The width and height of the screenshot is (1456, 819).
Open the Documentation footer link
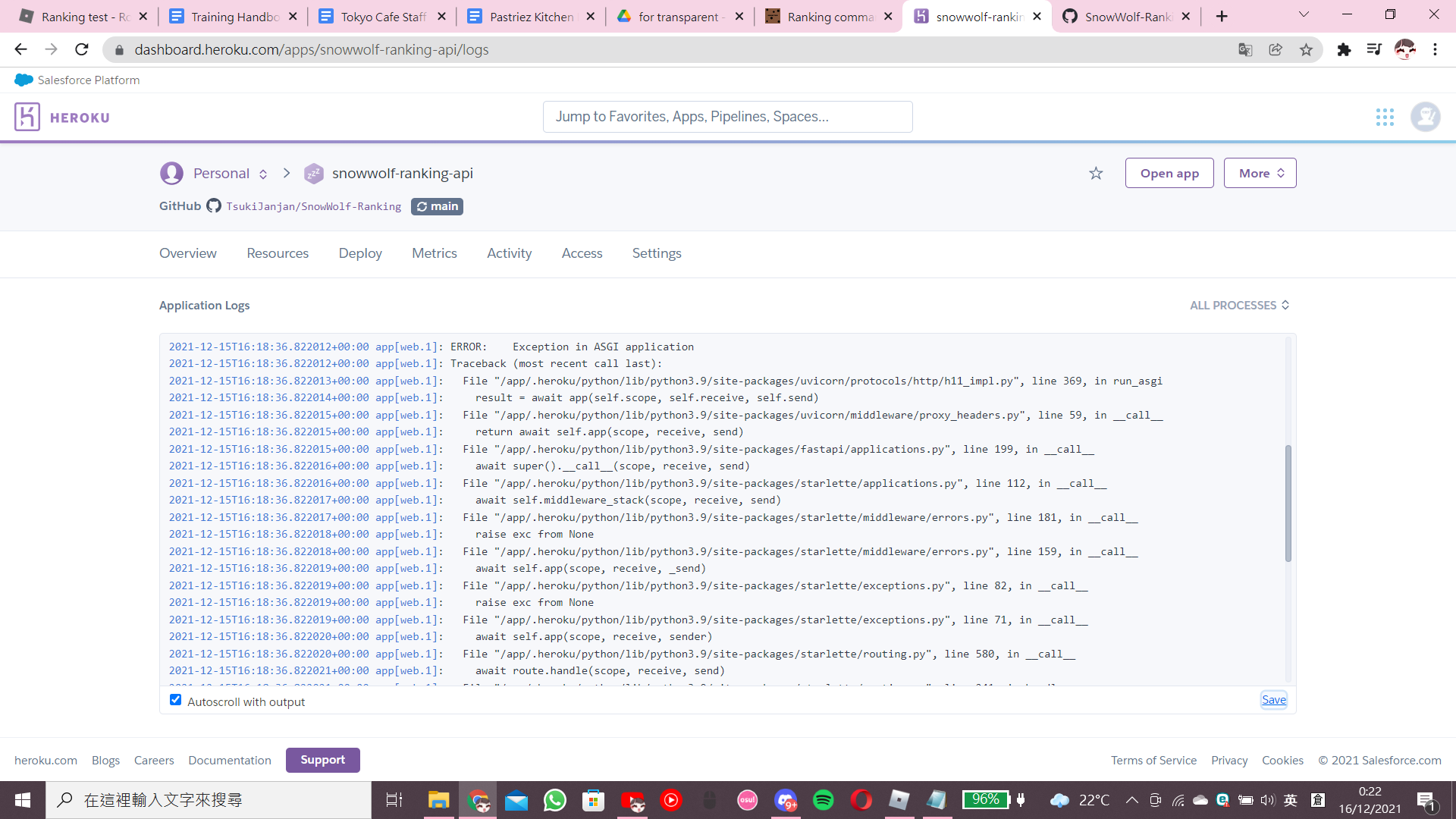click(x=230, y=760)
